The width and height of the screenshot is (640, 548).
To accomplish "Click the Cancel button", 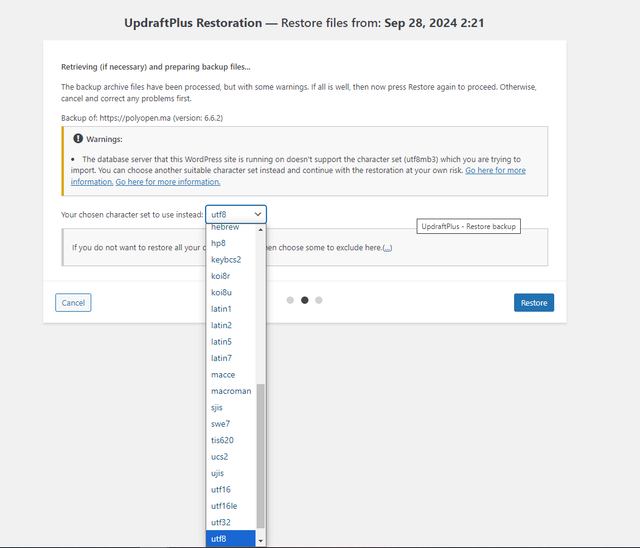I will [73, 303].
